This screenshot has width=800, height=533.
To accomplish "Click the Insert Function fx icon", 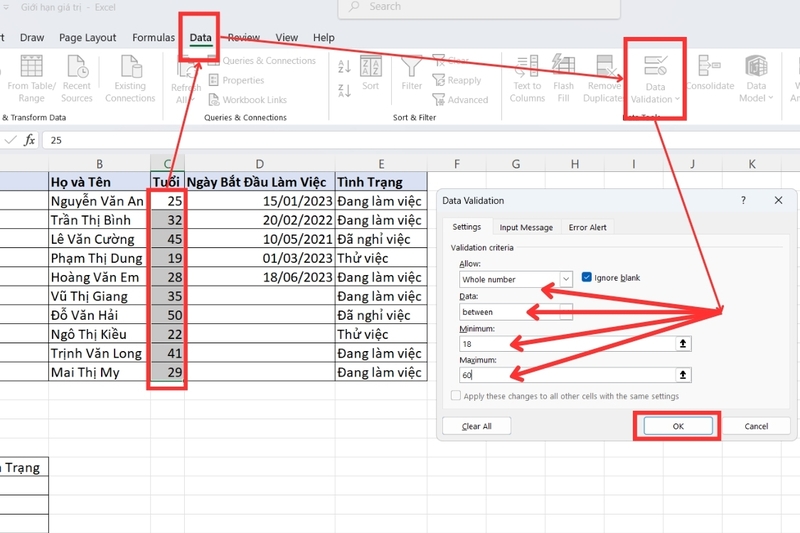I will click(x=30, y=140).
